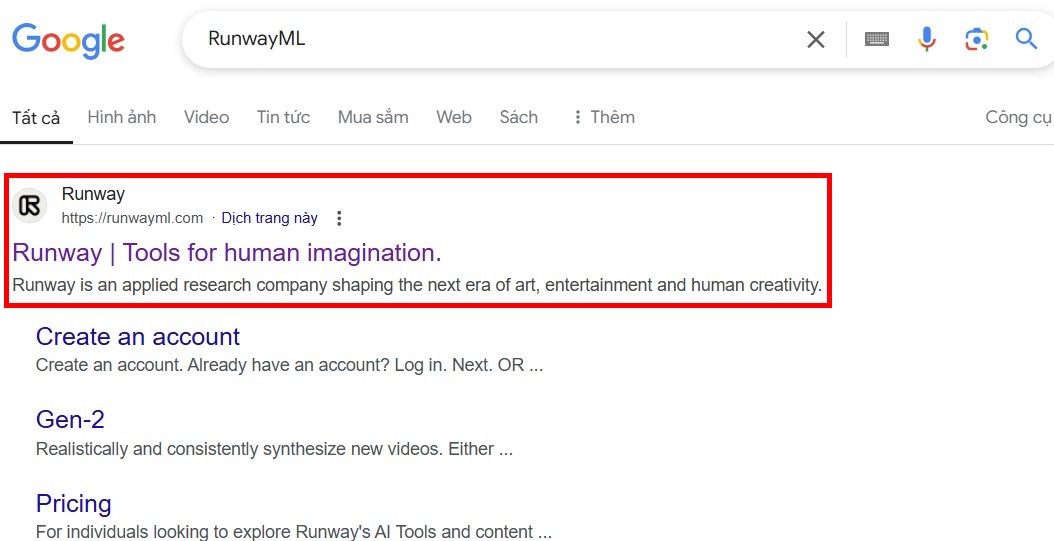1054x541 pixels.
Task: Open the Mua sắm tab
Action: [373, 117]
